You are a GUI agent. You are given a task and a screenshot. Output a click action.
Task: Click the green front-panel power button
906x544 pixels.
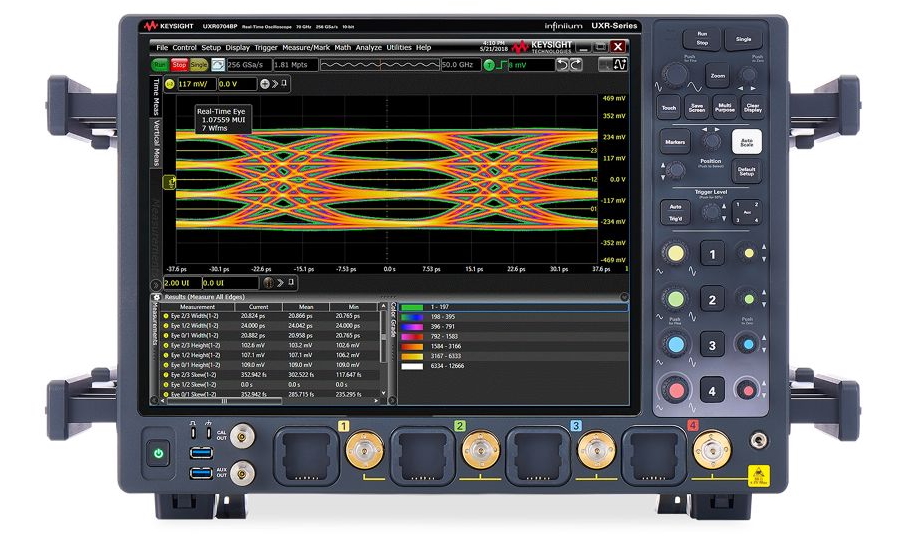tap(158, 453)
